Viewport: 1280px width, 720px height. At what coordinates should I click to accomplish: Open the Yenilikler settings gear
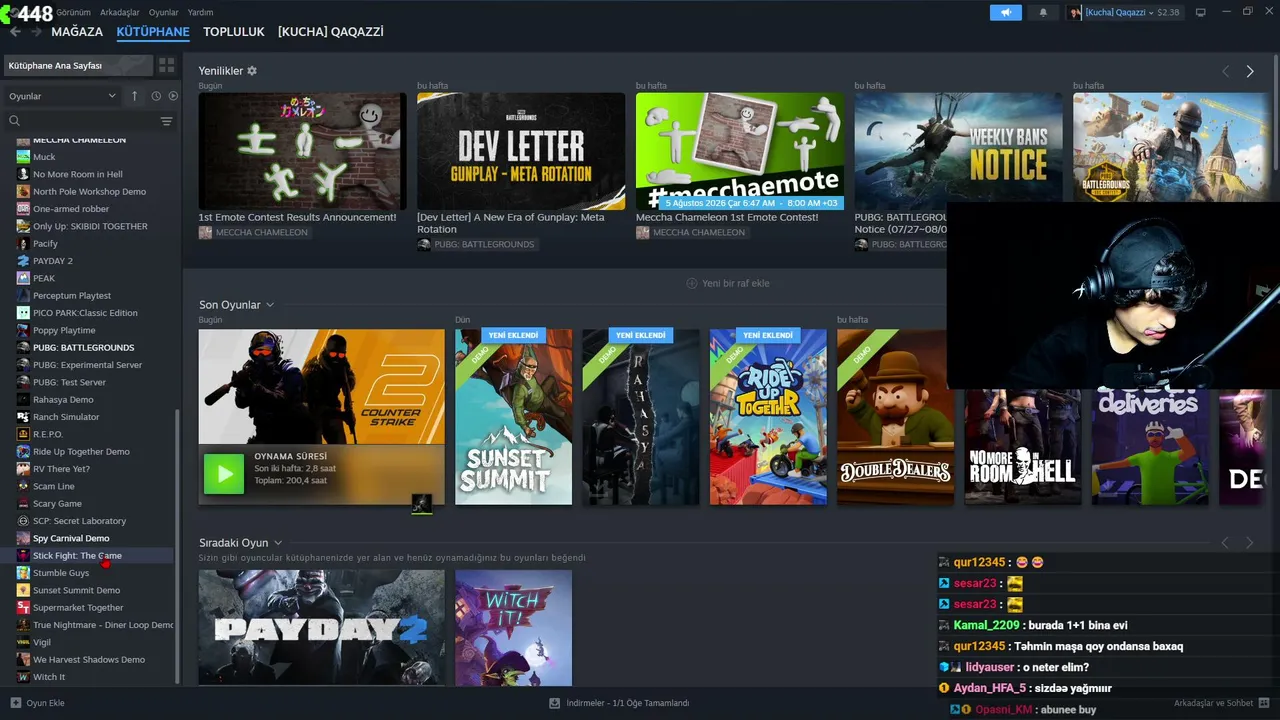pos(252,71)
